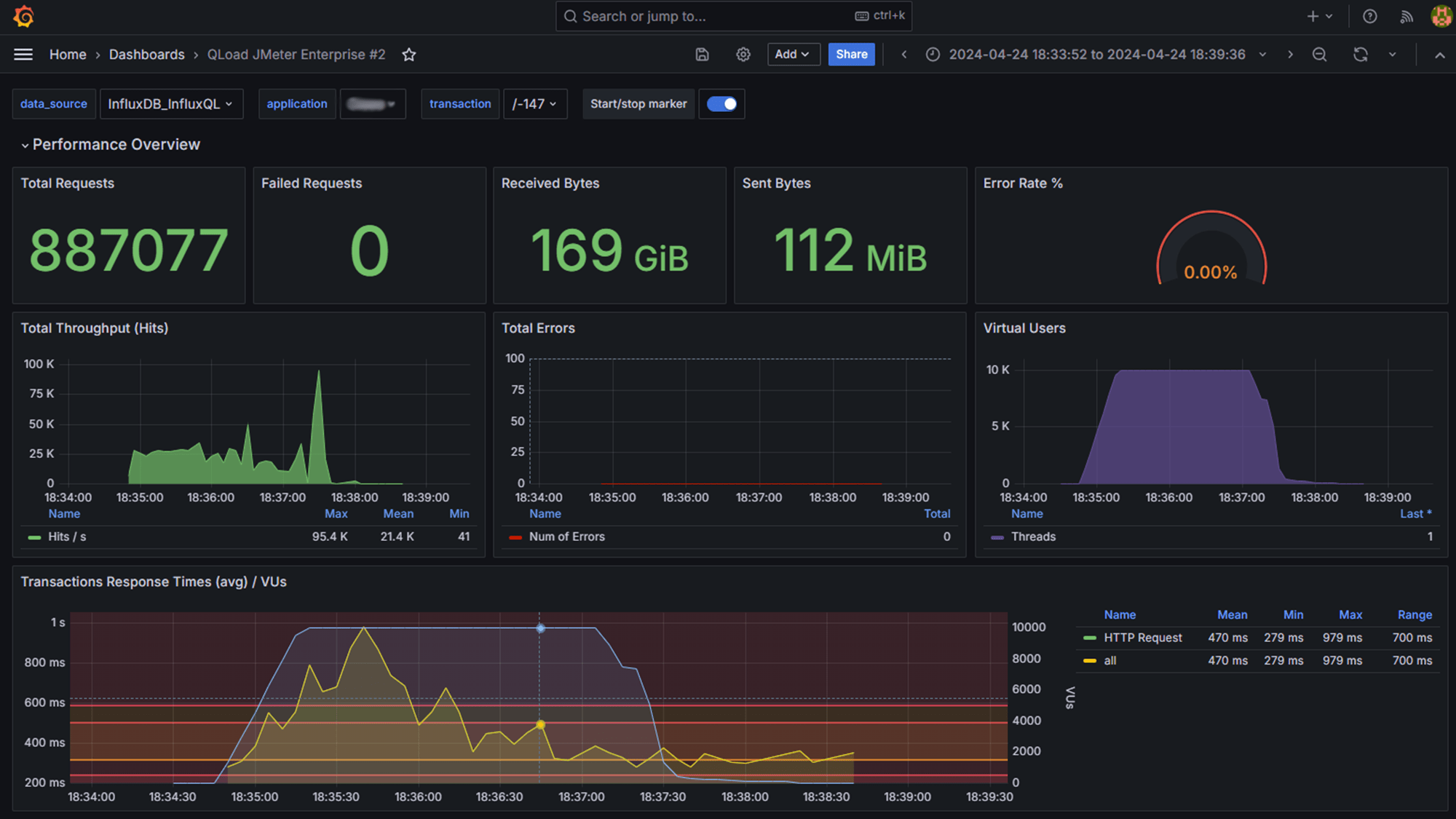This screenshot has width=1456, height=819.
Task: Open the Add panel menu
Action: pyautogui.click(x=793, y=54)
